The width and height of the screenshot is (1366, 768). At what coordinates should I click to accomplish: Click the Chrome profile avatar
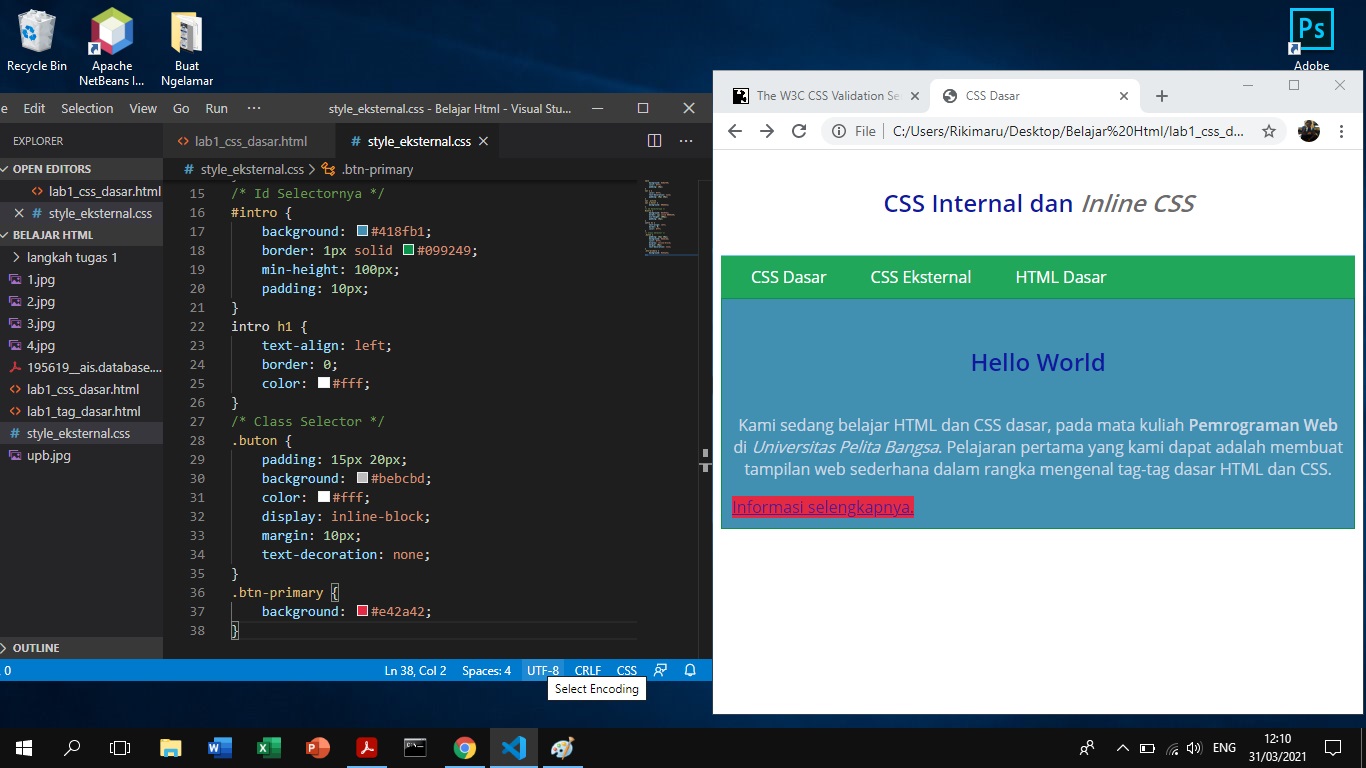[1308, 131]
